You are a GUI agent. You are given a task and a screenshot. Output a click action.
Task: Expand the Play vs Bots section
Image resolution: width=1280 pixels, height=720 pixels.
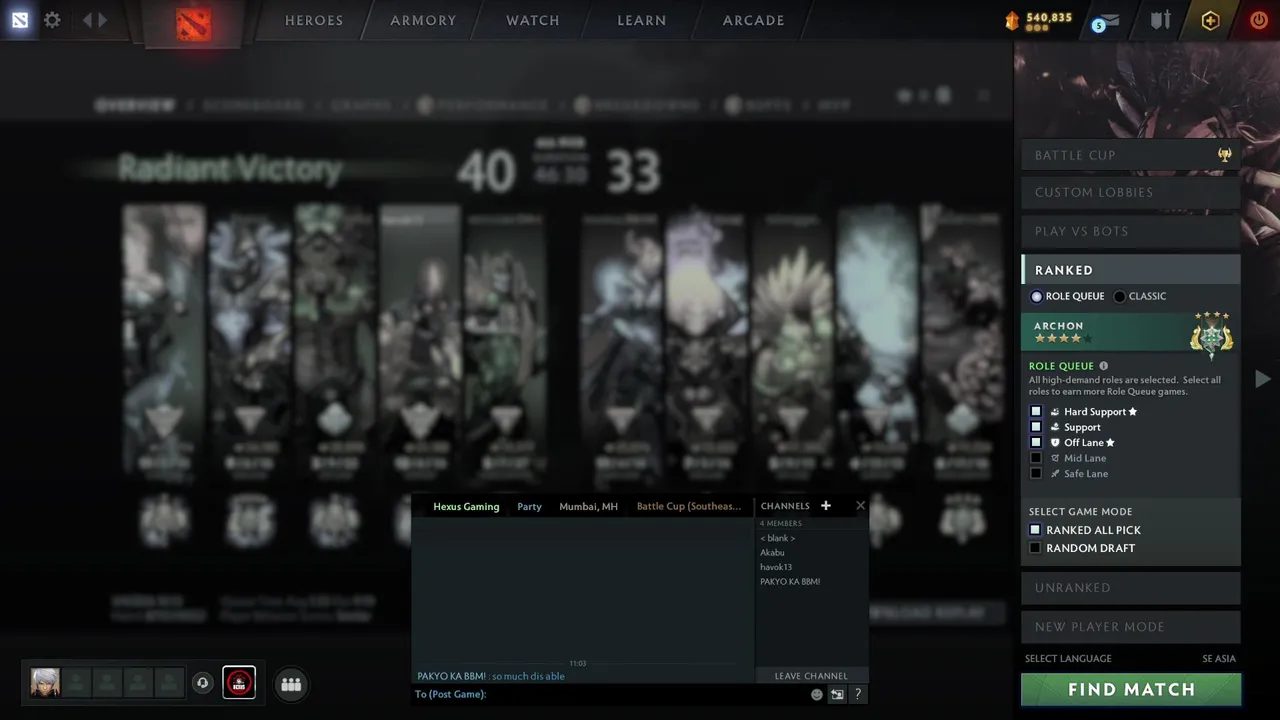[1130, 231]
